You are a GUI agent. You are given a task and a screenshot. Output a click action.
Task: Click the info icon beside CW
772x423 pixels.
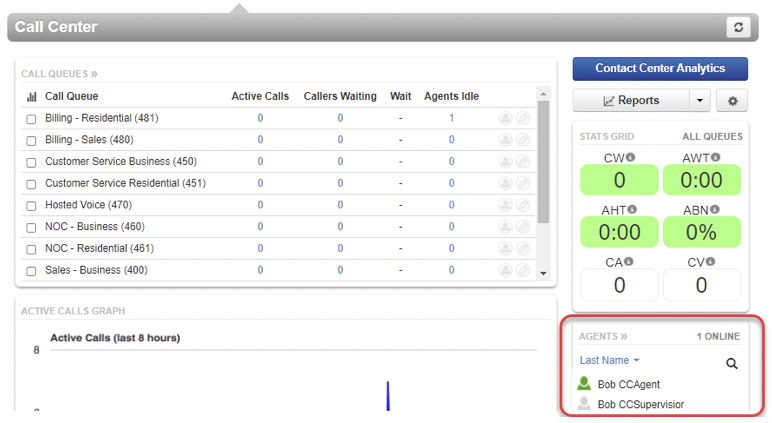(x=631, y=158)
